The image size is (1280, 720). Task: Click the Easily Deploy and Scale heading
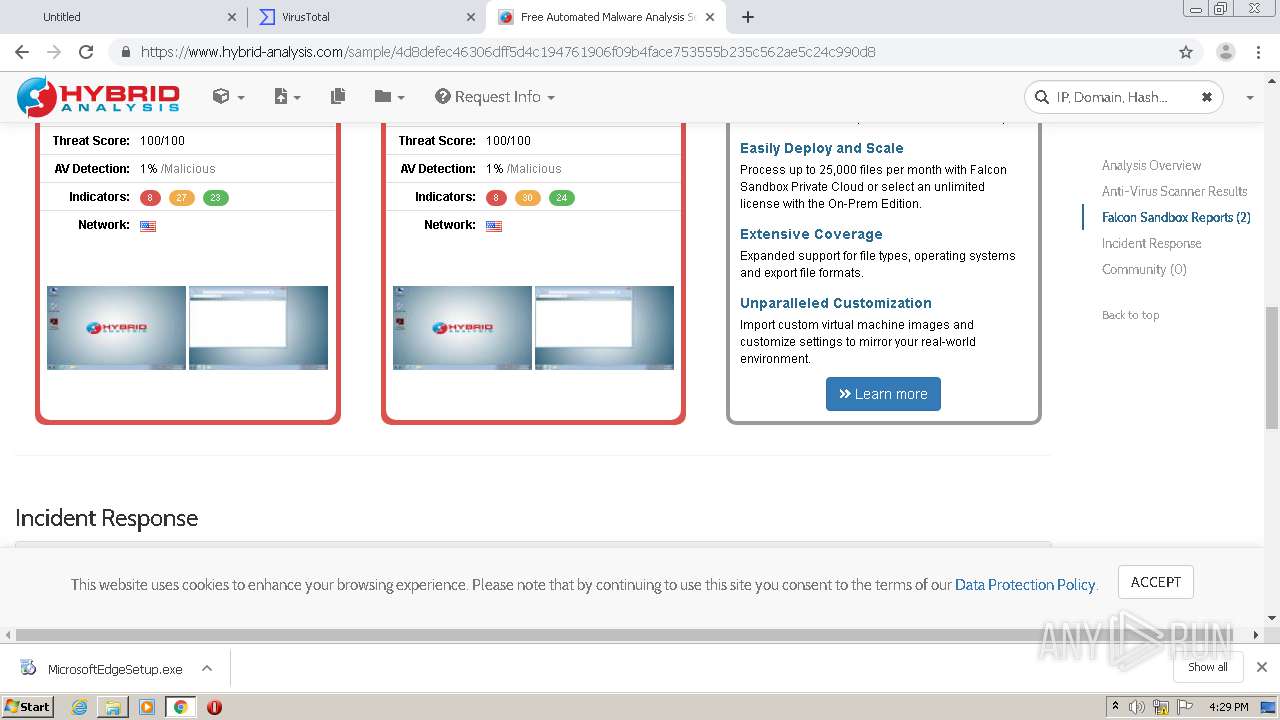pos(821,148)
